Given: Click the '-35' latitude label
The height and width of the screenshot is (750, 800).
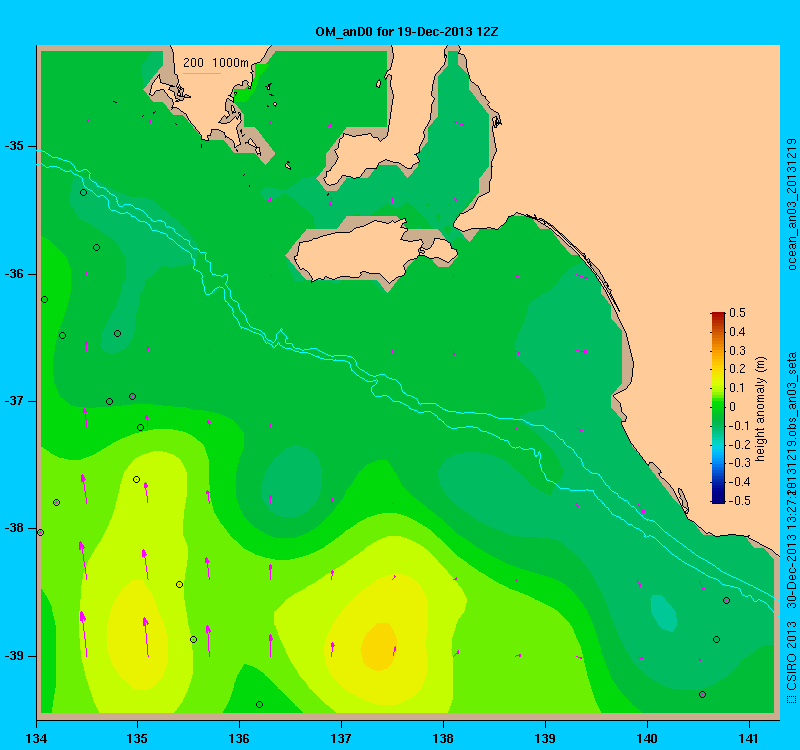Looking at the screenshot, I should [14, 146].
